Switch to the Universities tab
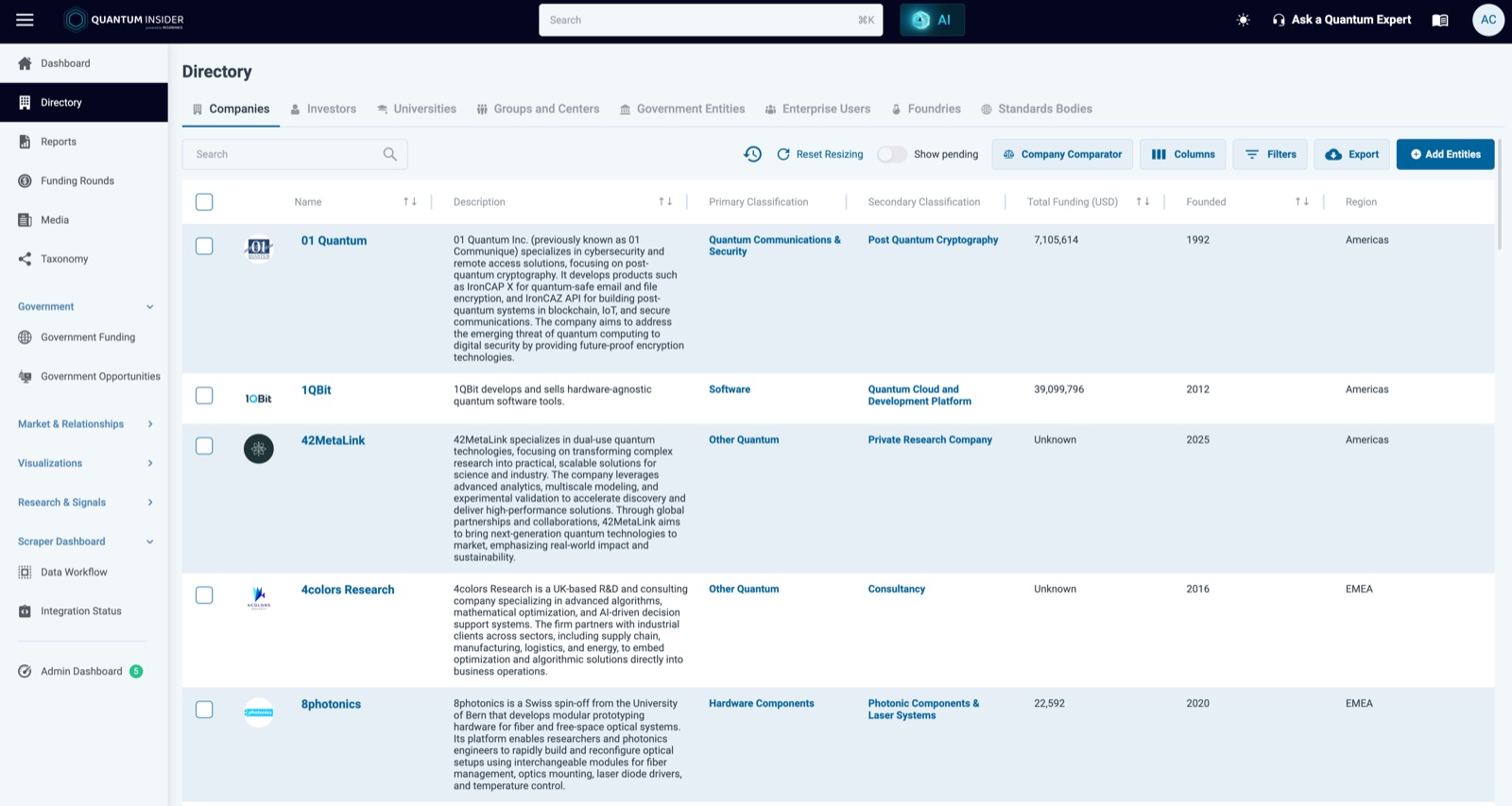Viewport: 1512px width, 806px height. (x=417, y=109)
